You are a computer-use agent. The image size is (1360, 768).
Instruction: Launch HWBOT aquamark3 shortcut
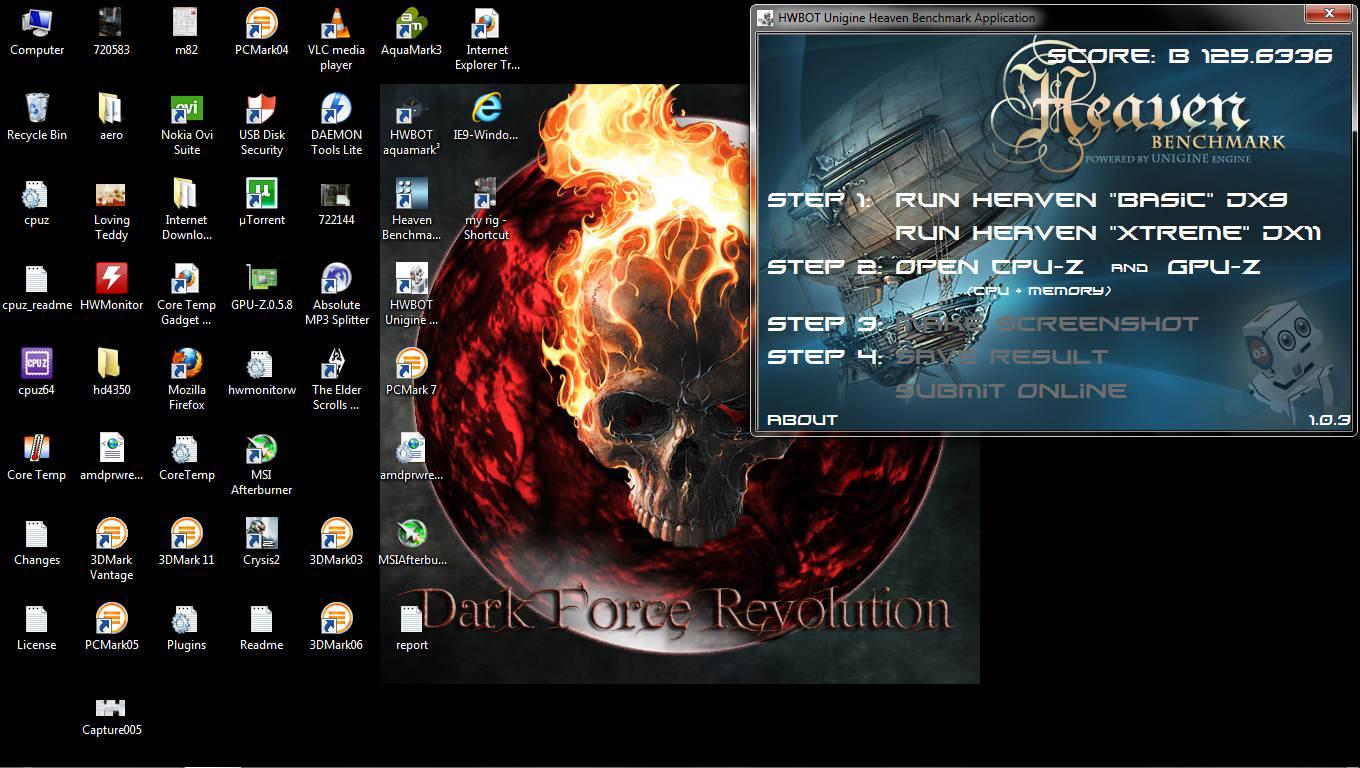click(411, 125)
